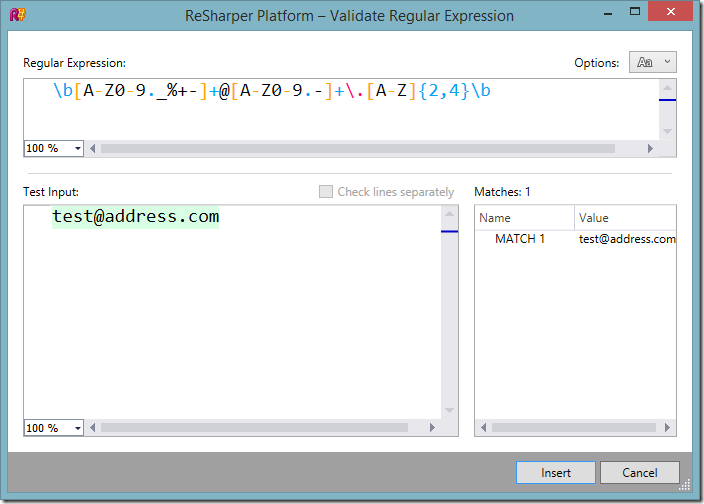Image resolution: width=704 pixels, height=504 pixels.
Task: Click Test Input scroll right arrow
Action: click(432, 428)
